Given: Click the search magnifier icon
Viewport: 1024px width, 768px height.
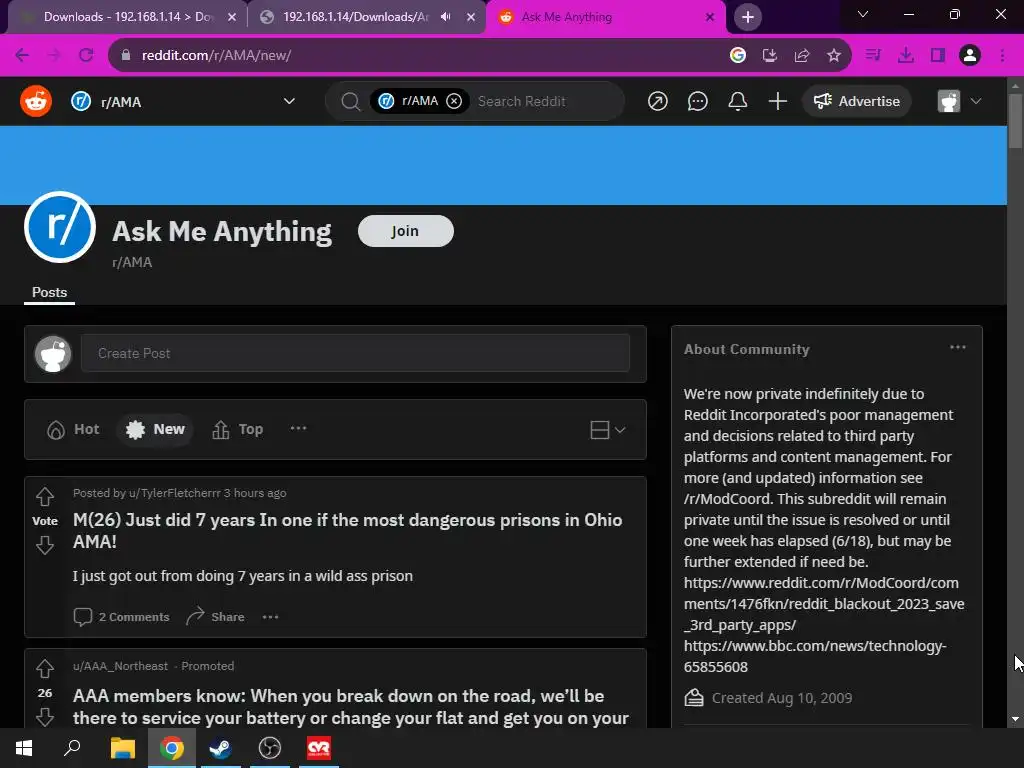Looking at the screenshot, I should click(x=351, y=101).
